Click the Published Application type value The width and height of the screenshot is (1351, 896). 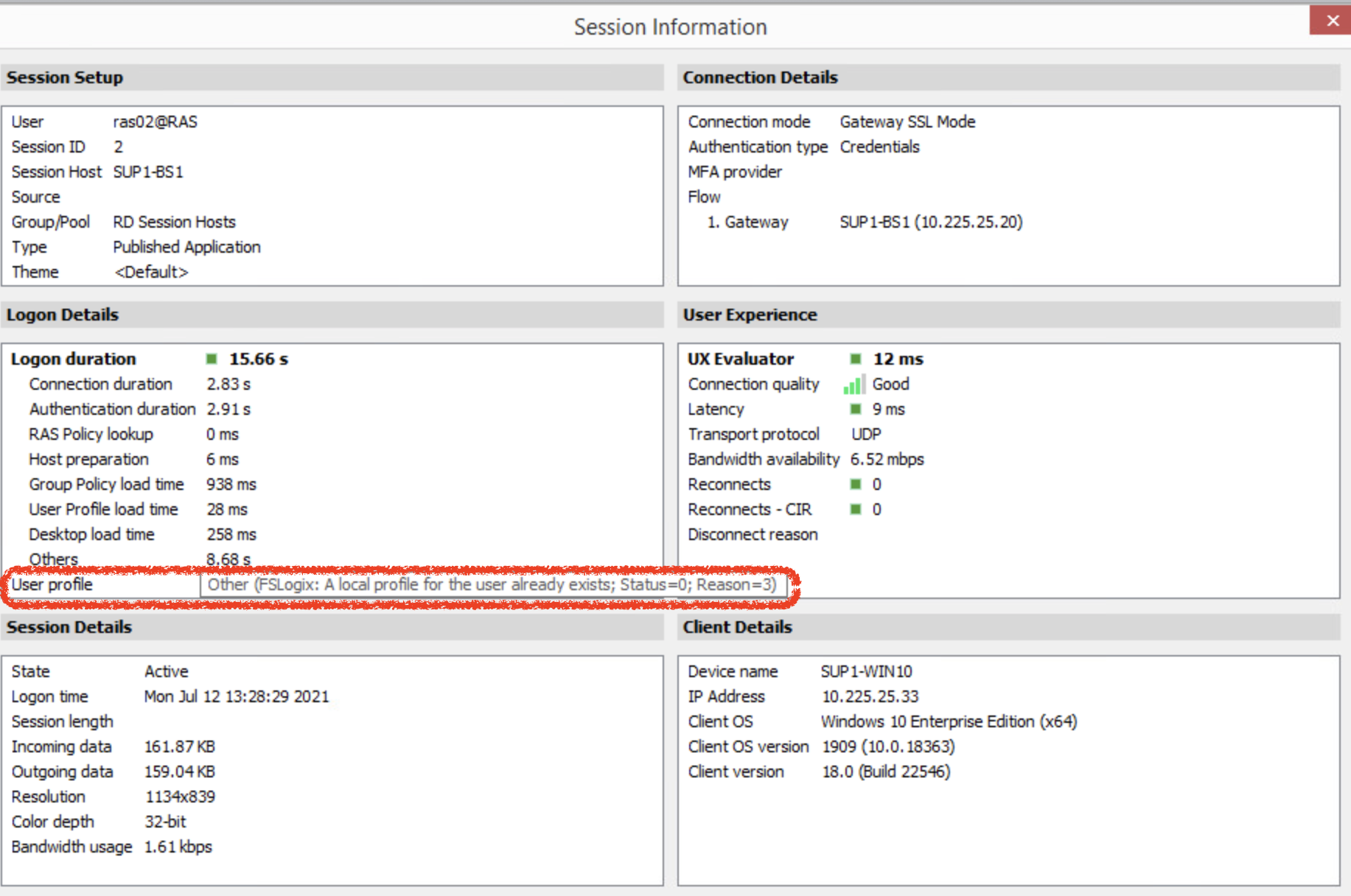click(186, 247)
